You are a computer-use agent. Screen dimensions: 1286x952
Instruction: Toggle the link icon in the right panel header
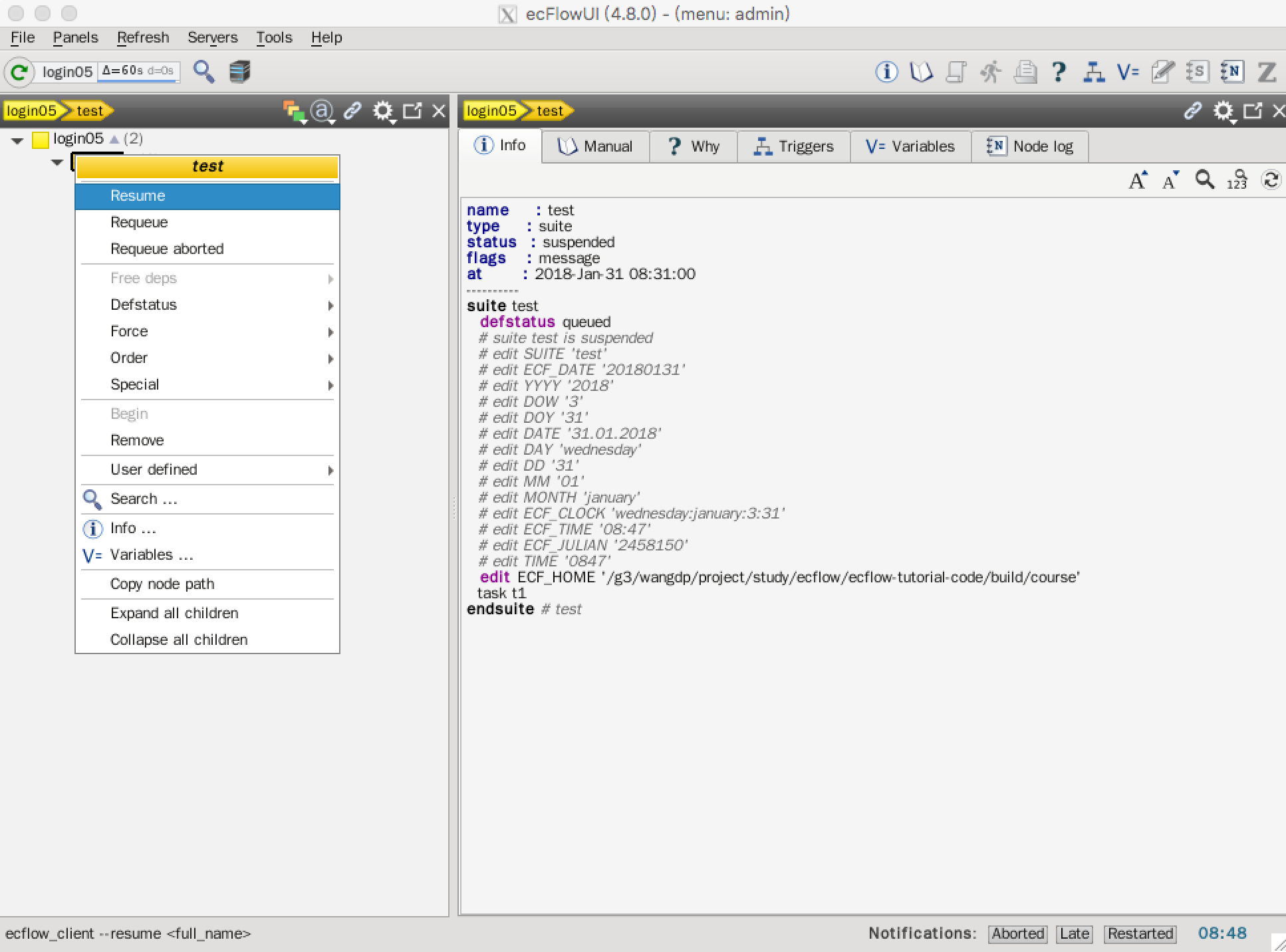(1192, 110)
